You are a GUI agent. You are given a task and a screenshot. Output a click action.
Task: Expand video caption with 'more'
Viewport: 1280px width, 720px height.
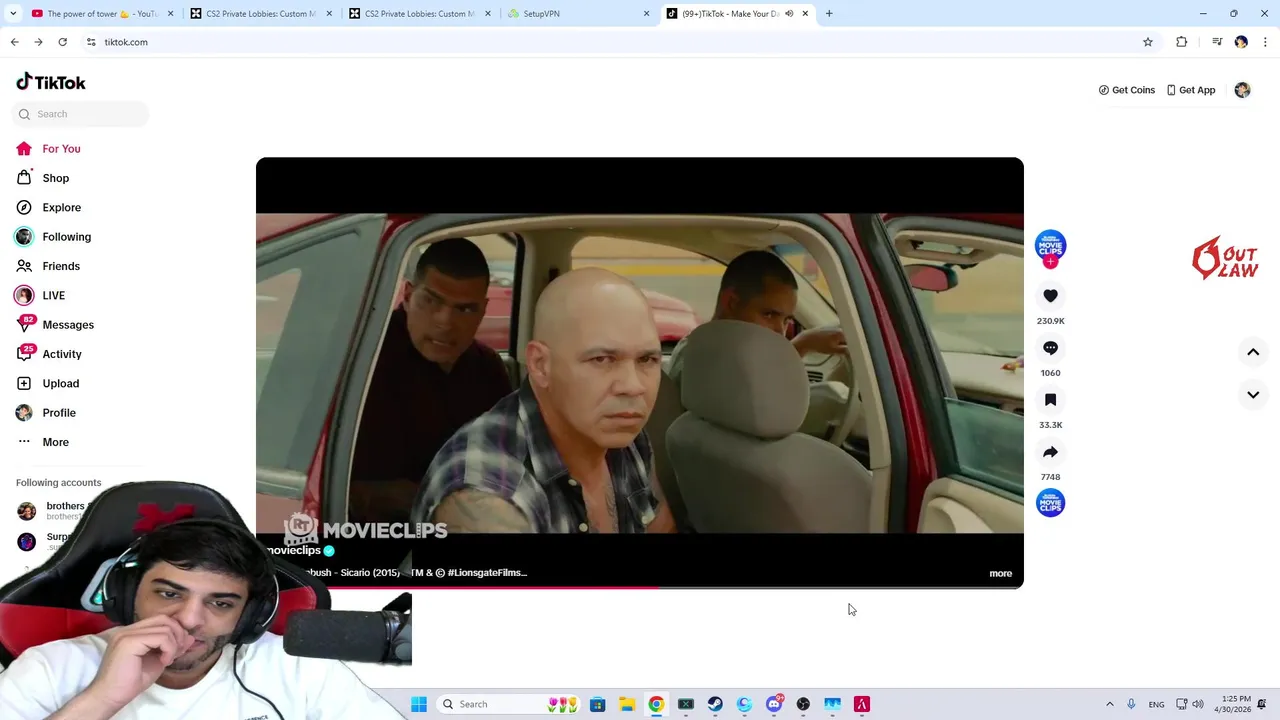[1000, 573]
